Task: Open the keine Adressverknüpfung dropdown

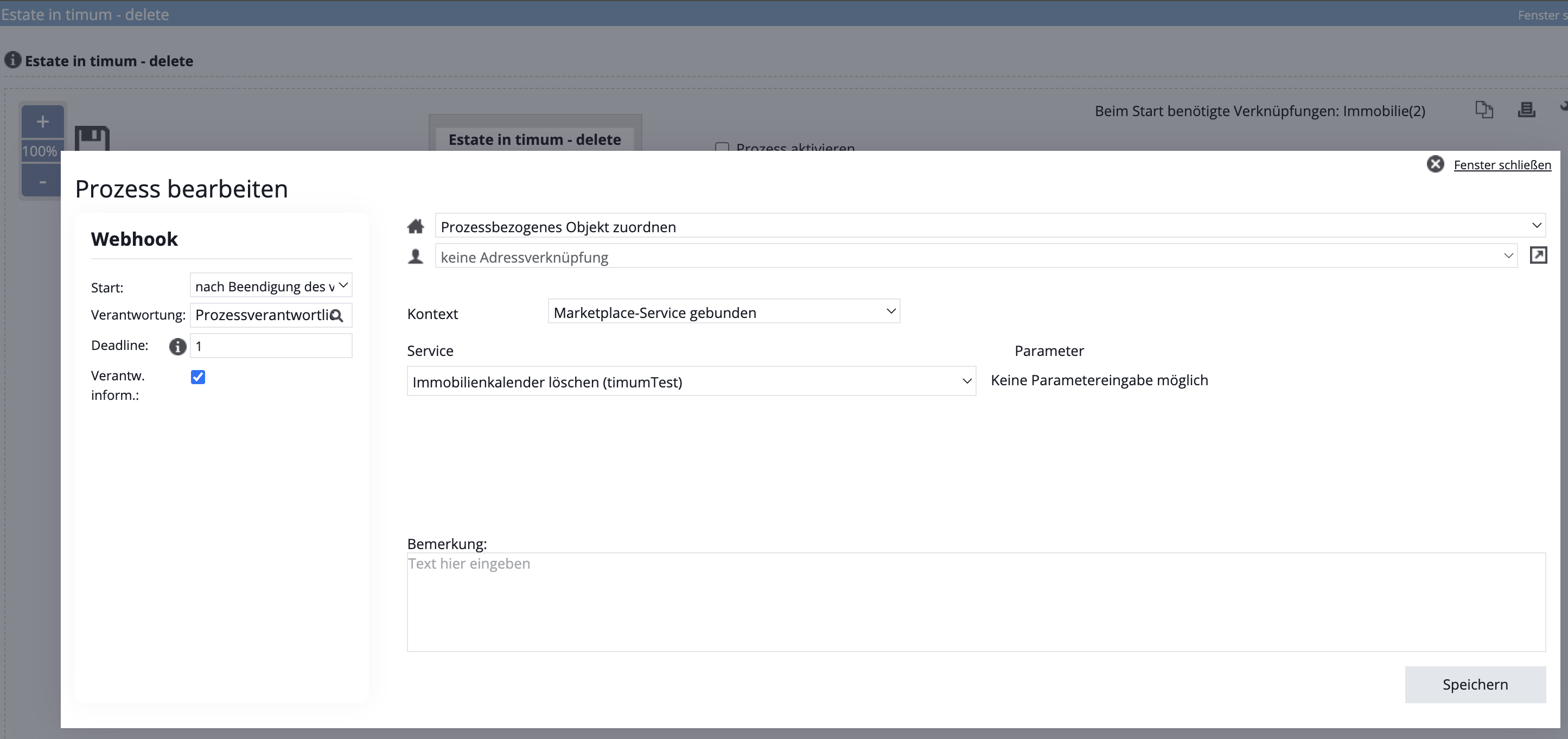Action: (x=976, y=256)
